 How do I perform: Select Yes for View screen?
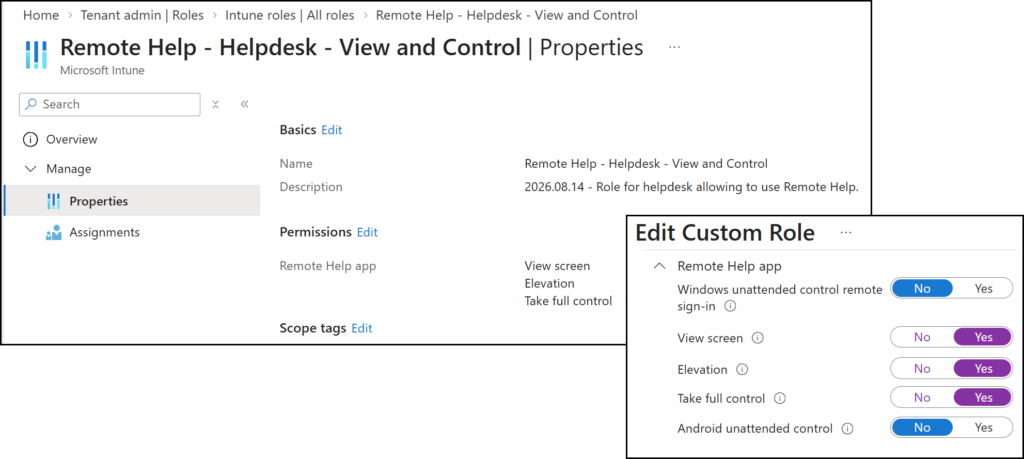983,338
